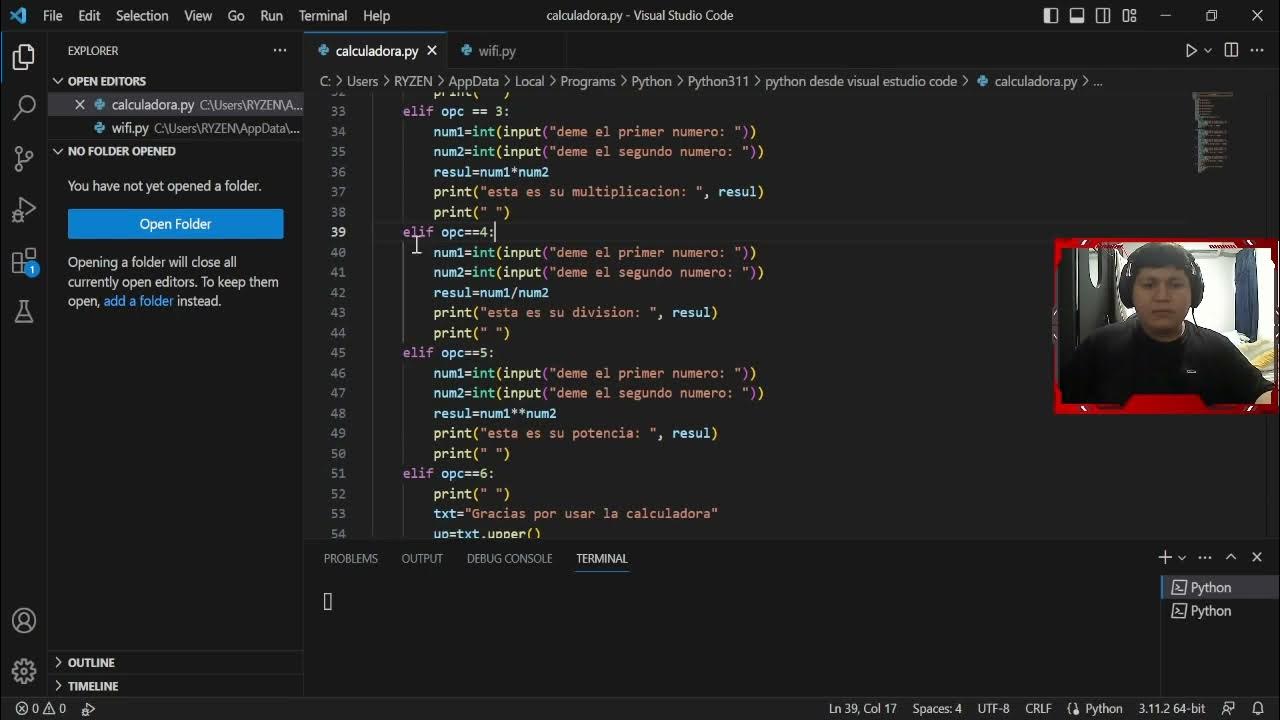Open the Source Control view
The height and width of the screenshot is (720, 1280).
coord(24,159)
